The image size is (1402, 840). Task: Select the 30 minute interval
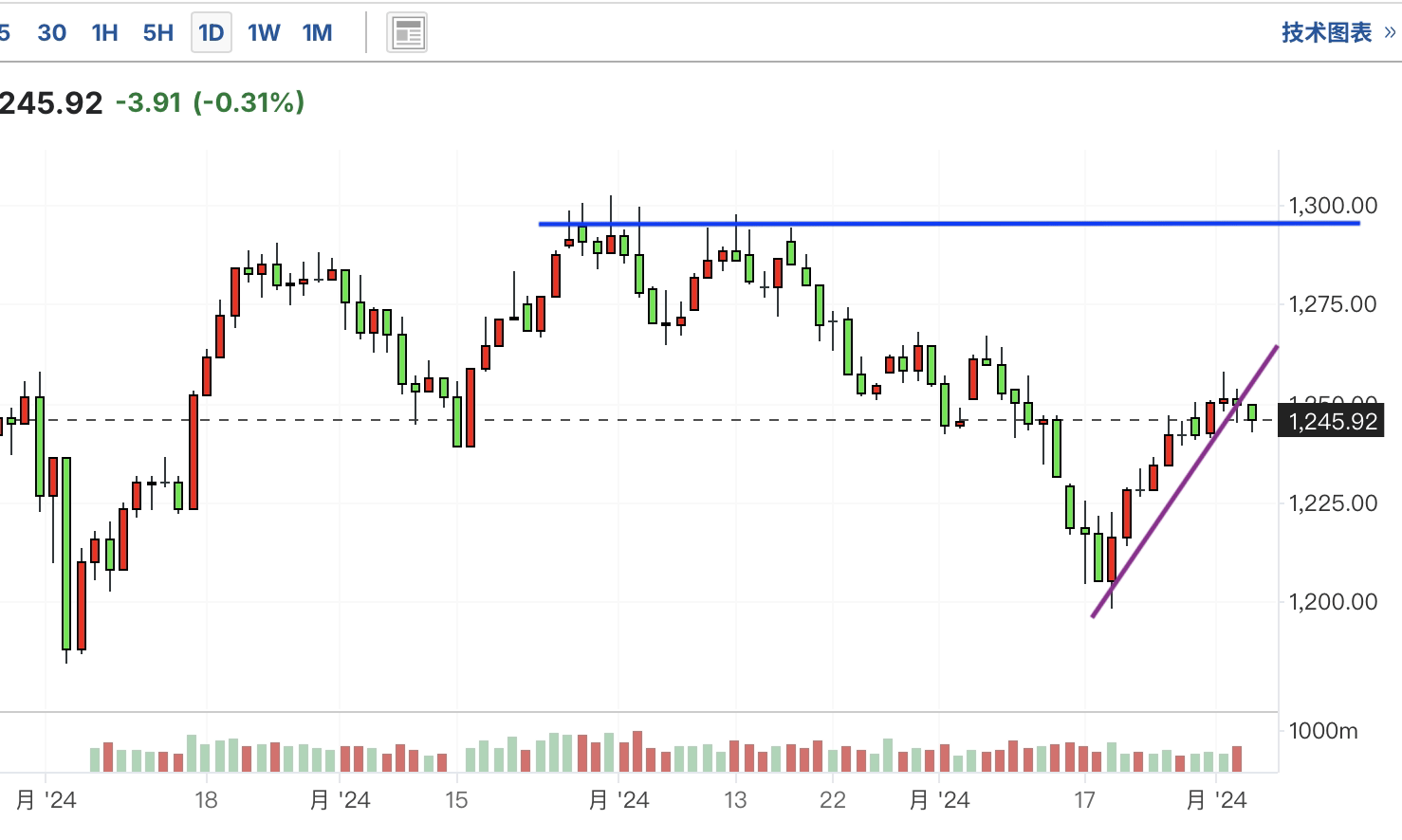point(51,33)
